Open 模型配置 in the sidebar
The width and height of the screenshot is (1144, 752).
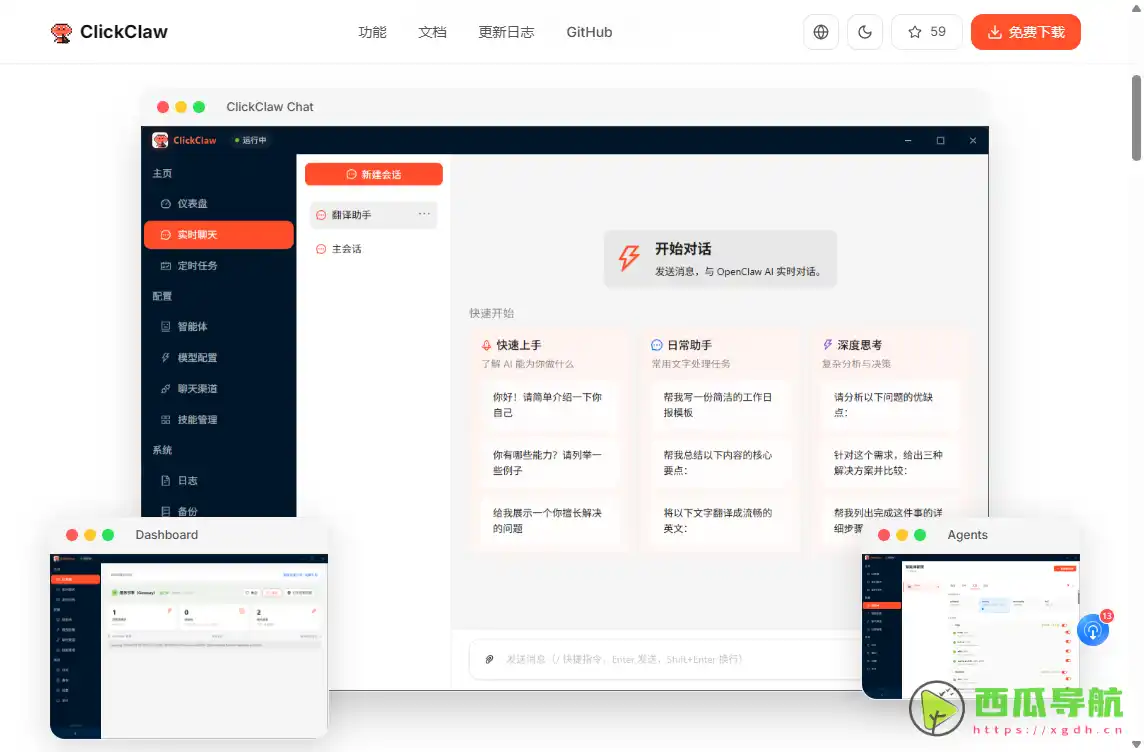coord(219,357)
